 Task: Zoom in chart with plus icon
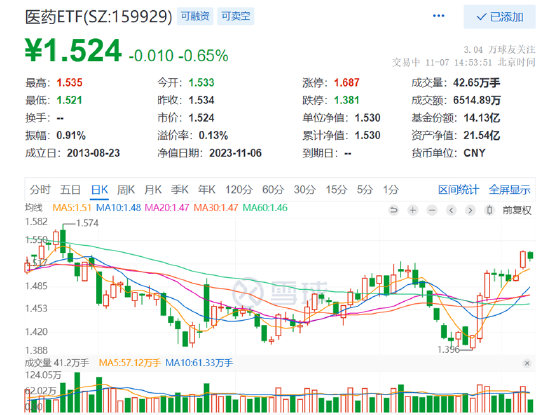413,210
